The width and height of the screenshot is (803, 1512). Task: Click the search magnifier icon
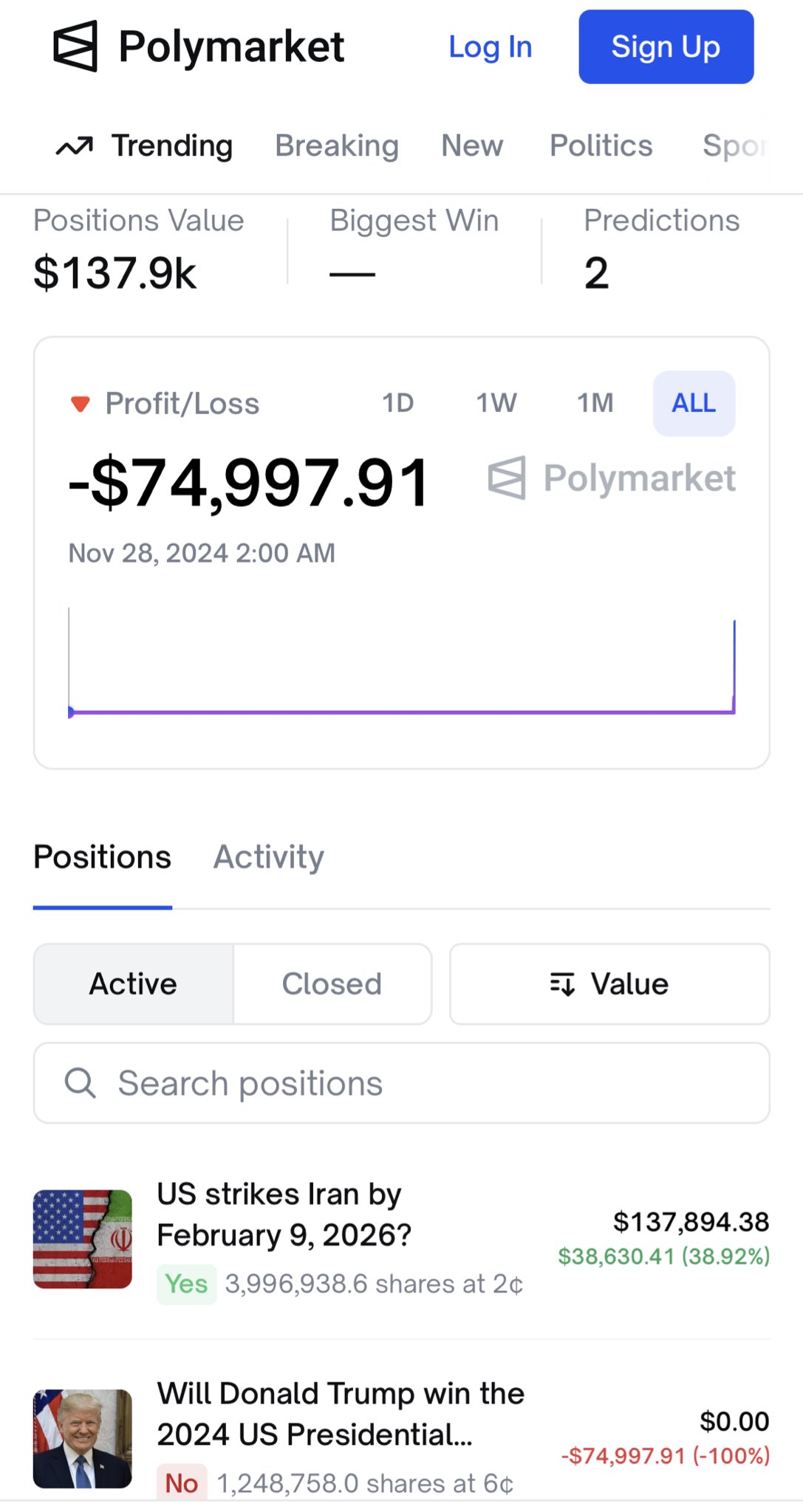click(x=80, y=1083)
